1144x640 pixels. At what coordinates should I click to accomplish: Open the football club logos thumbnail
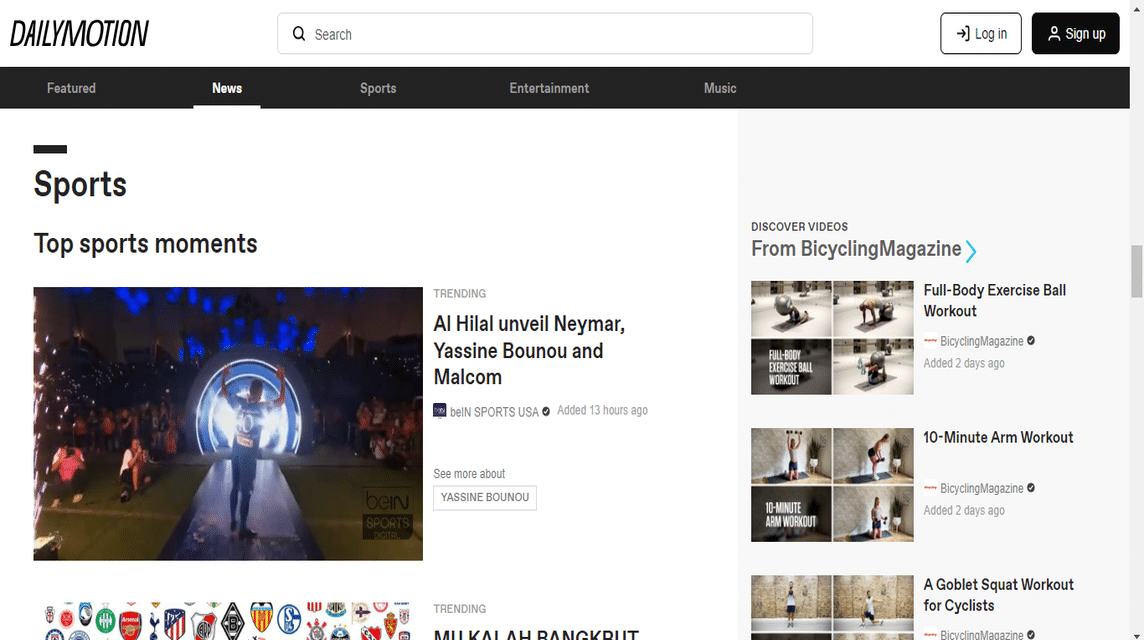(x=228, y=621)
